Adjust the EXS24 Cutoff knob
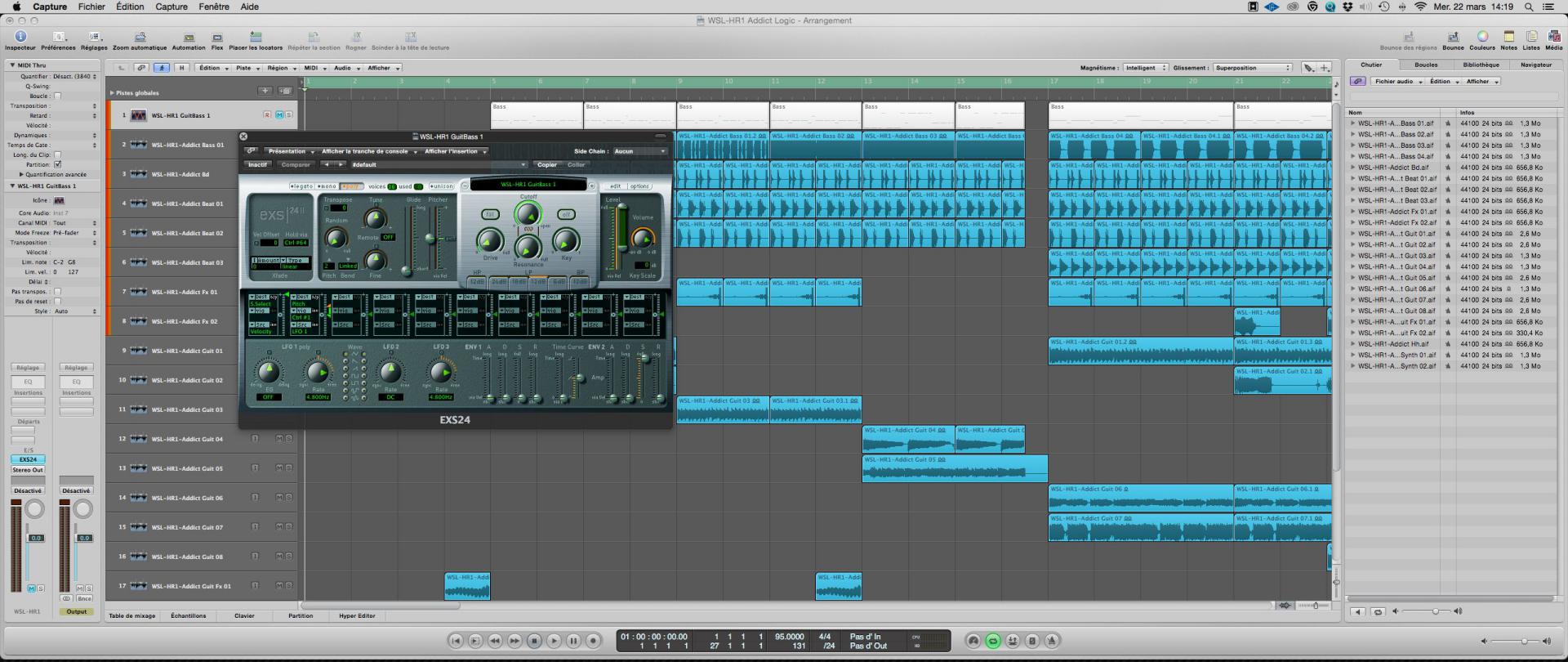 tap(528, 214)
